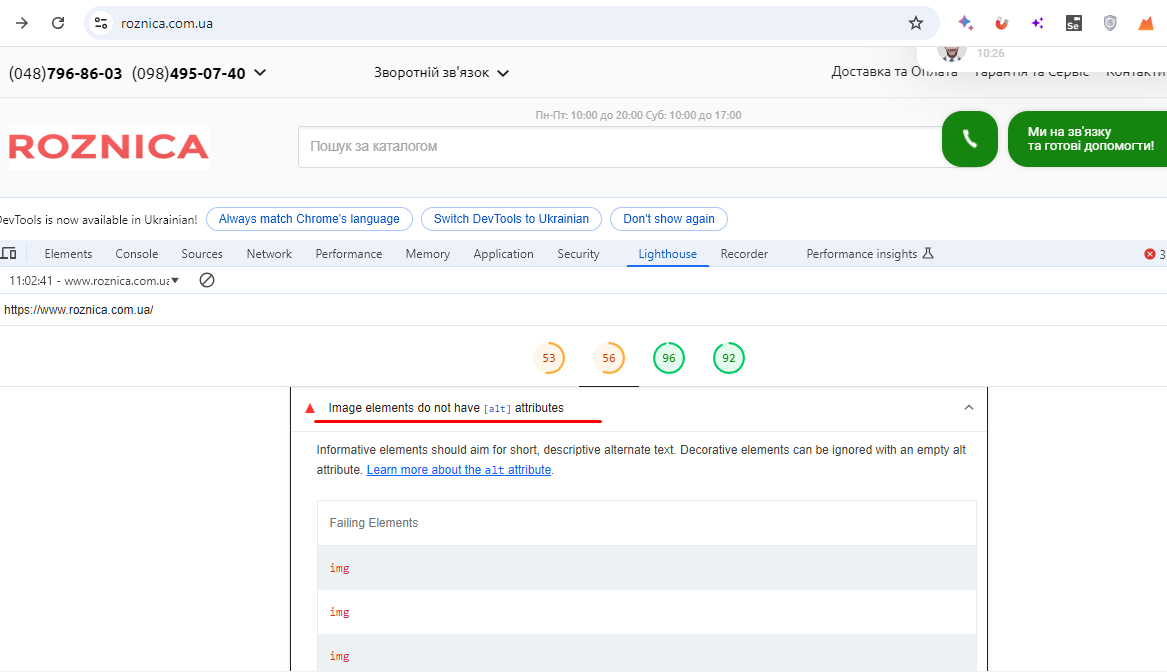Click the red error count indicator

[1154, 254]
